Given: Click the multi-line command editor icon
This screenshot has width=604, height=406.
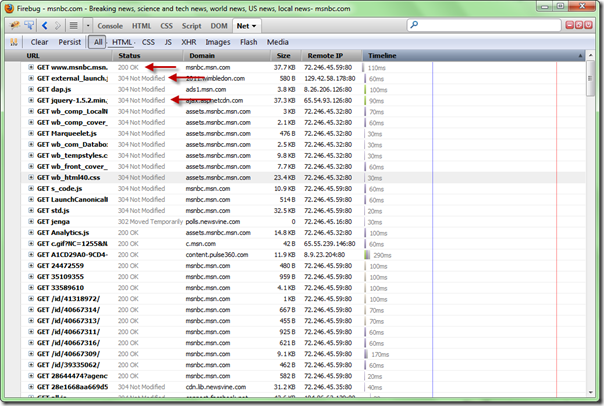Looking at the screenshot, I should pos(75,25).
